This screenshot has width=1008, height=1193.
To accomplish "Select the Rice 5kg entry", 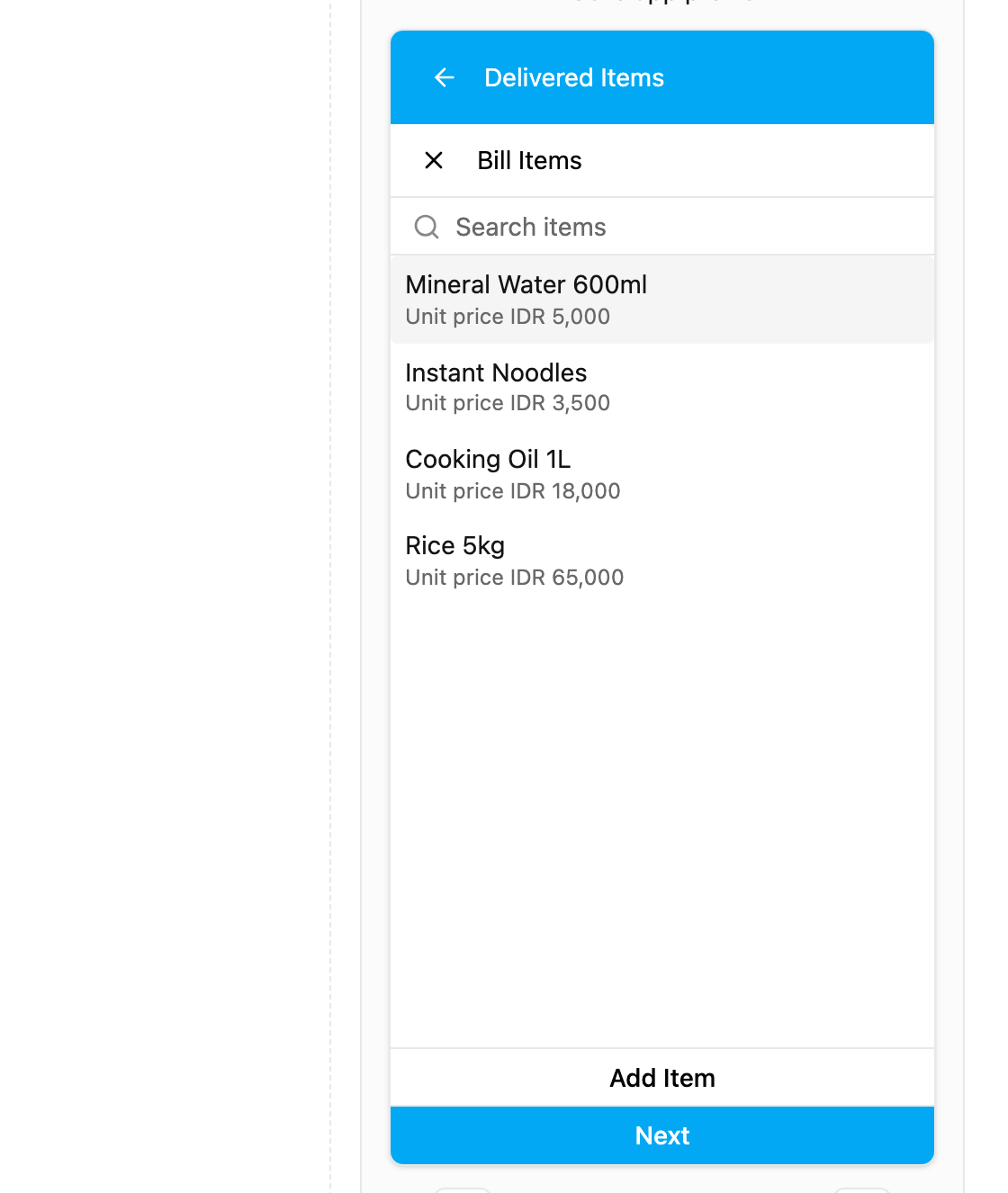I will [x=662, y=561].
